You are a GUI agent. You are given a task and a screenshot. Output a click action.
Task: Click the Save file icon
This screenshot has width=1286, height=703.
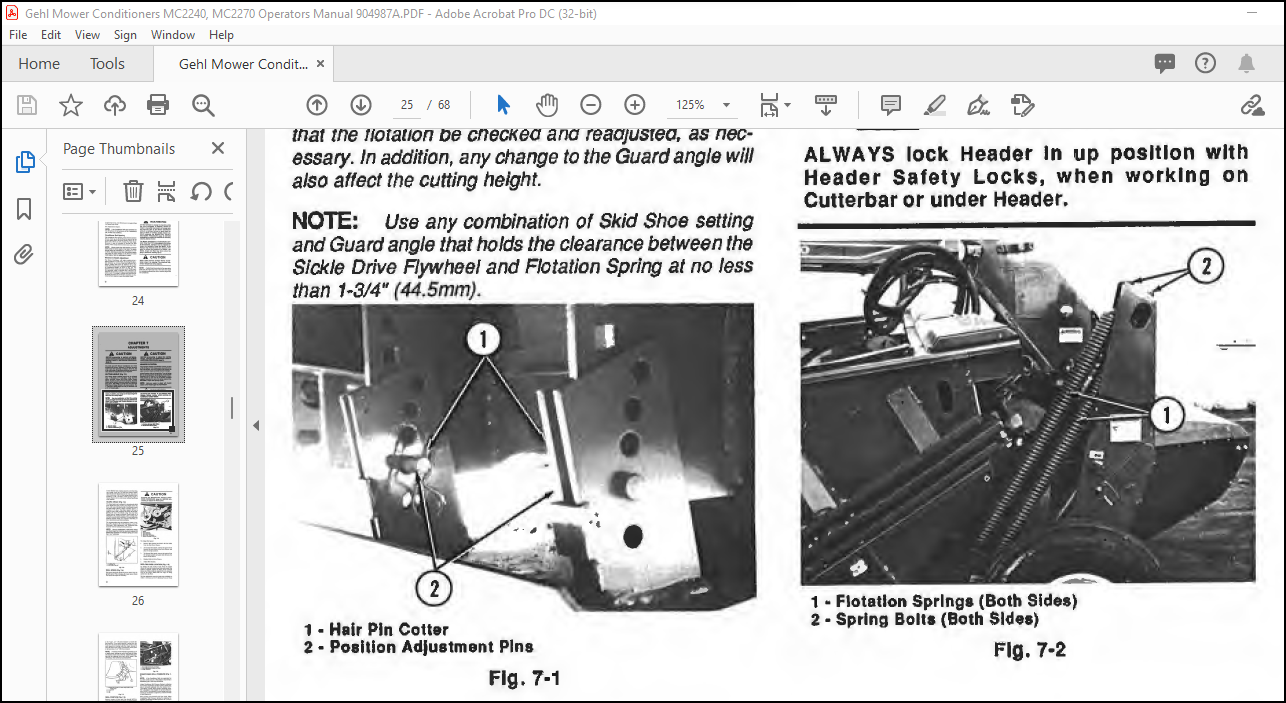click(27, 105)
